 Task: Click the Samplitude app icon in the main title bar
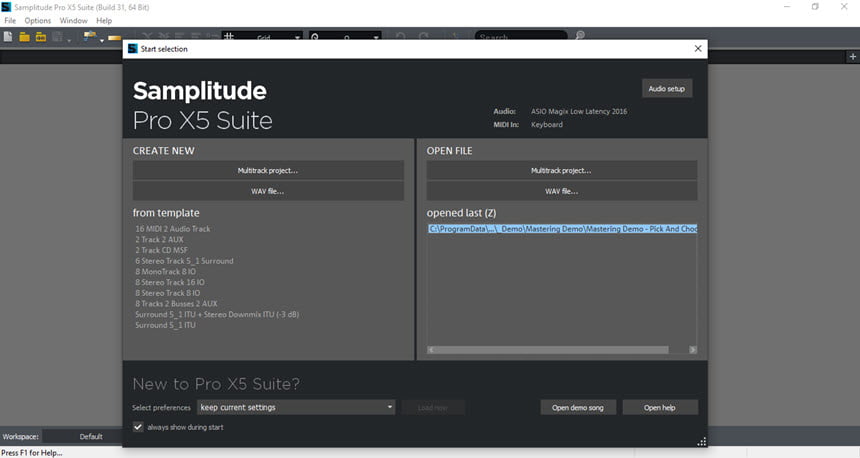[6, 7]
